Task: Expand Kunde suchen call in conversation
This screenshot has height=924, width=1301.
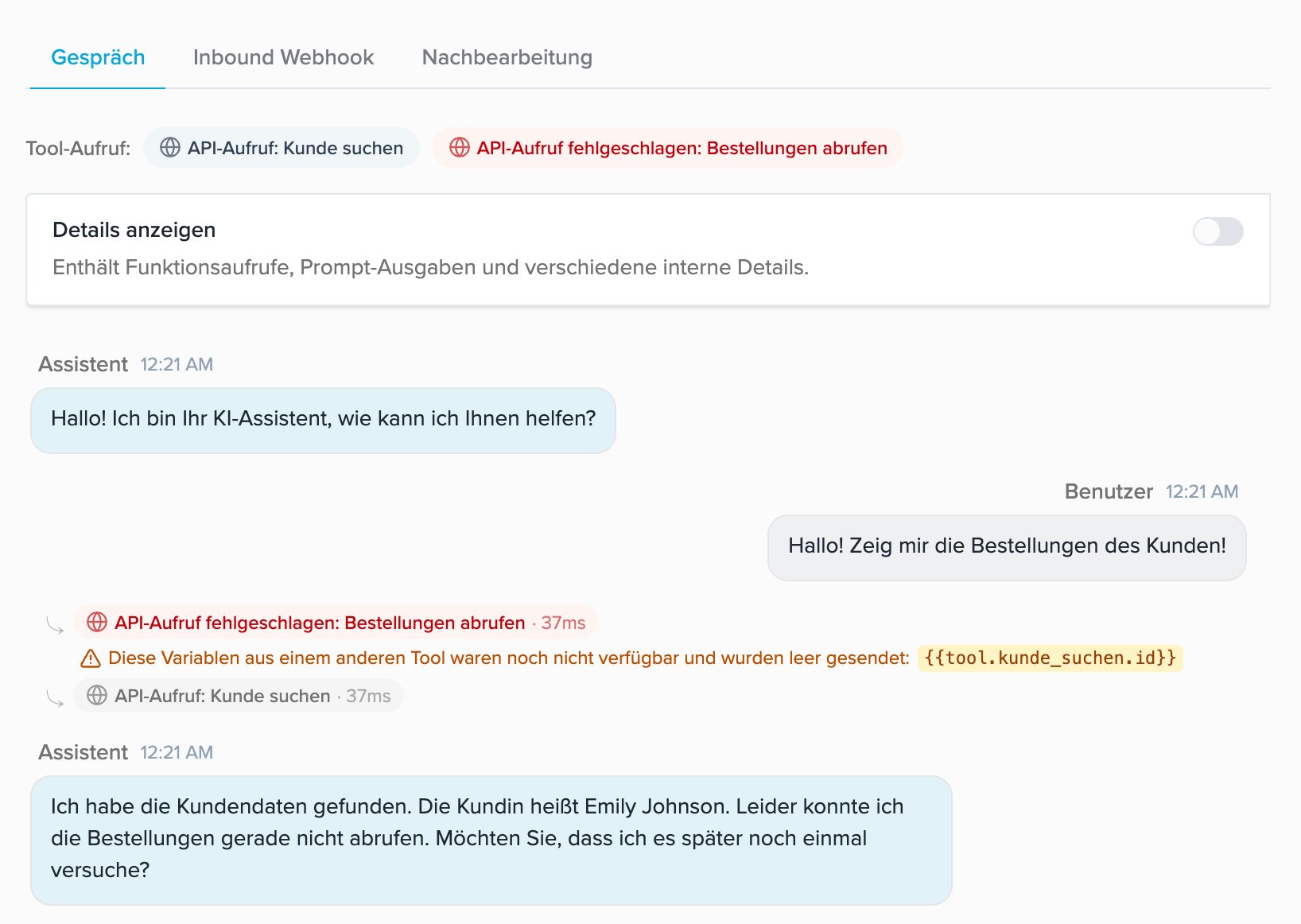Action: pyautogui.click(x=239, y=696)
